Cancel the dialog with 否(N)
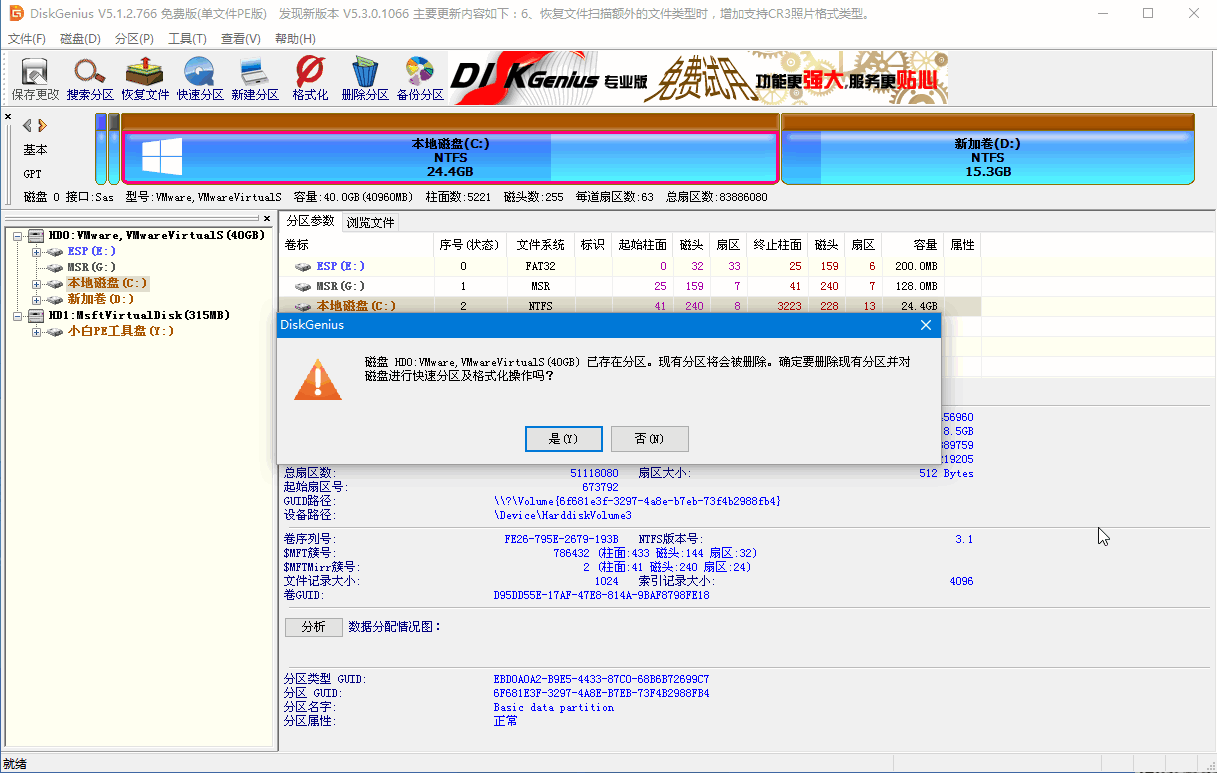The width and height of the screenshot is (1217, 773). point(650,438)
